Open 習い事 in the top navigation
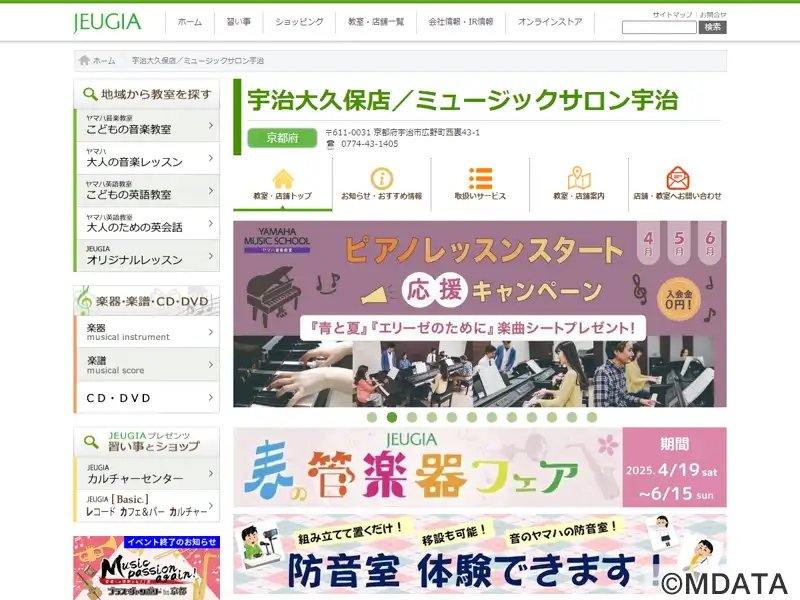The width and height of the screenshot is (800, 600). (238, 22)
